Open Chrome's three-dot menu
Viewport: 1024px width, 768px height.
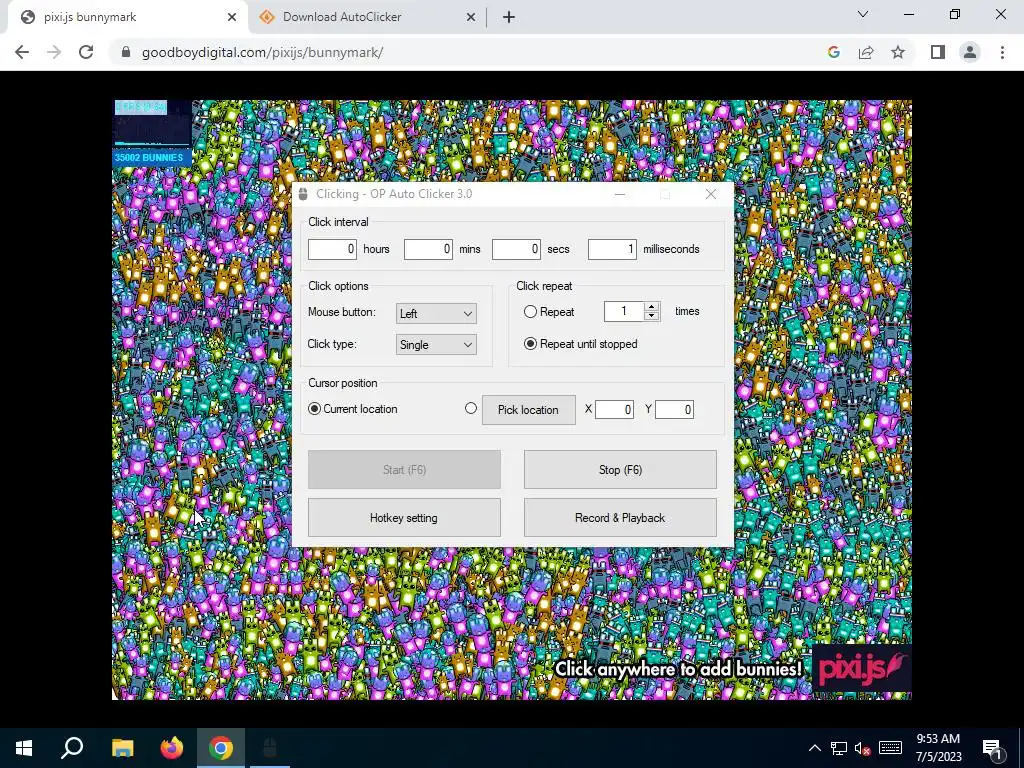(x=1002, y=52)
